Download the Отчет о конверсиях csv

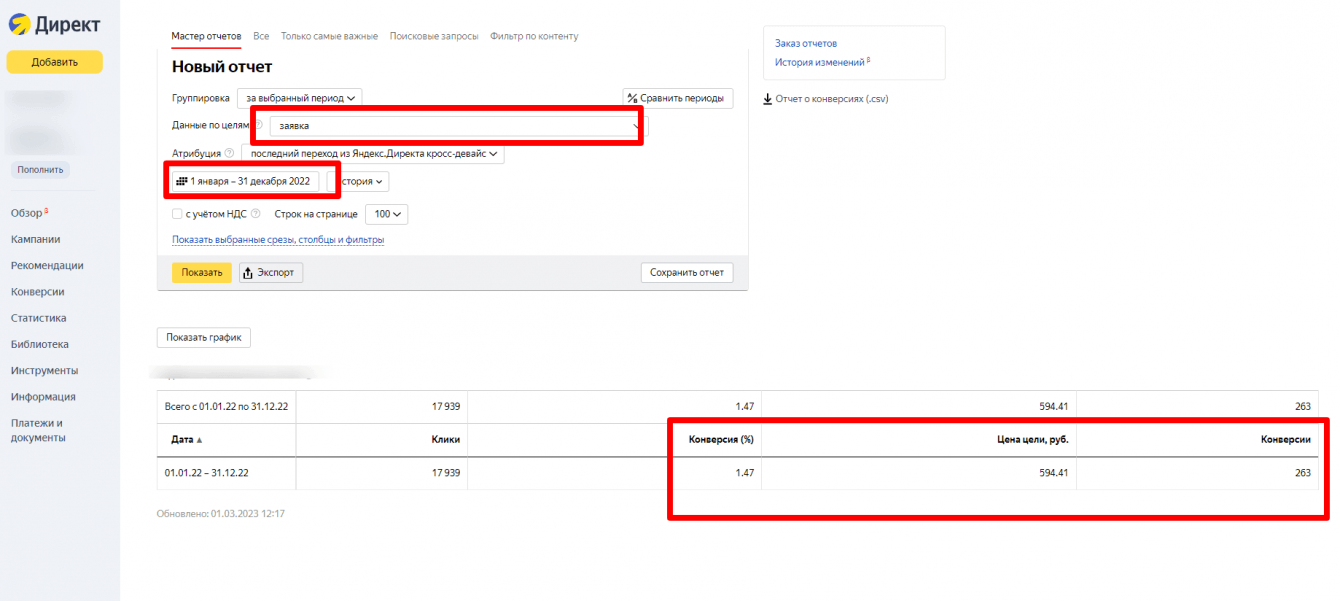click(825, 99)
